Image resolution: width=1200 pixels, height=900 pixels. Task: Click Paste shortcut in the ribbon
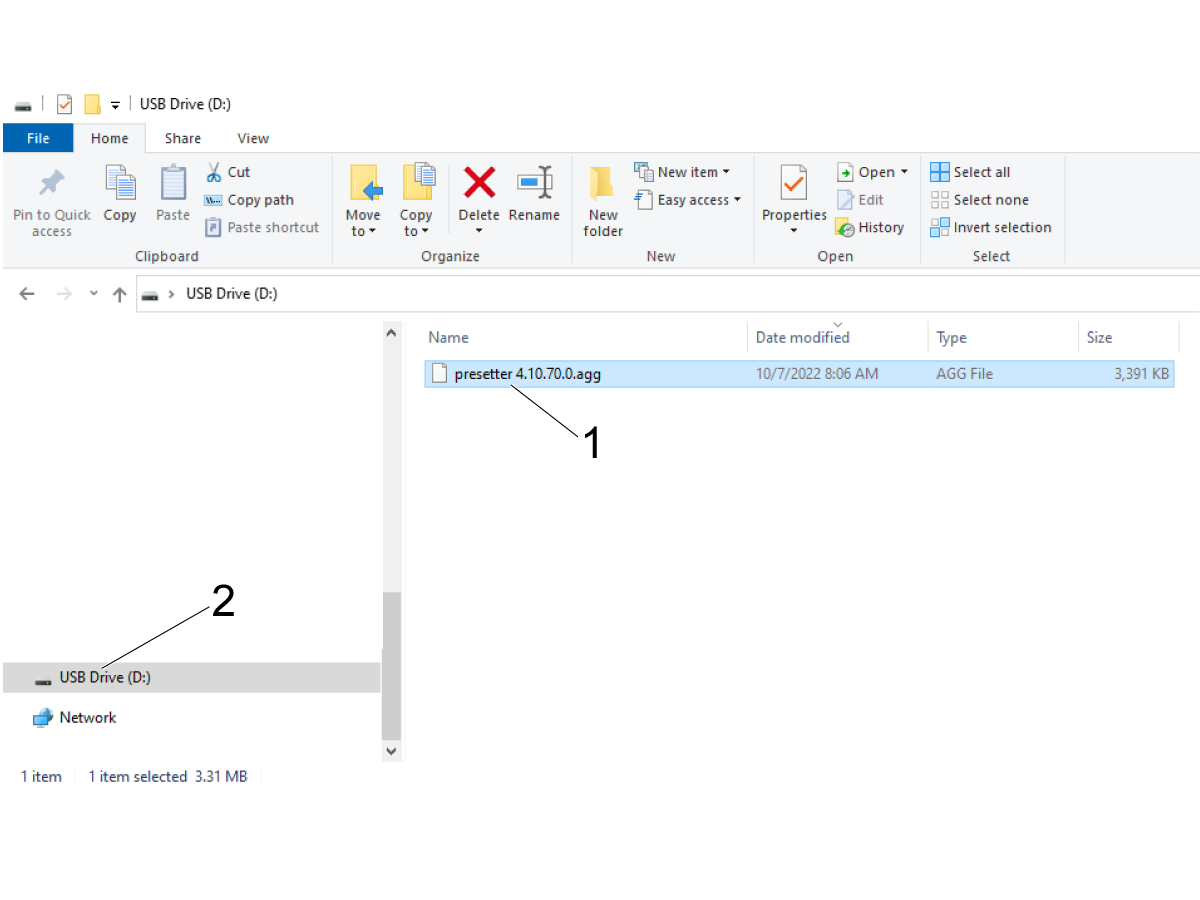(x=261, y=227)
